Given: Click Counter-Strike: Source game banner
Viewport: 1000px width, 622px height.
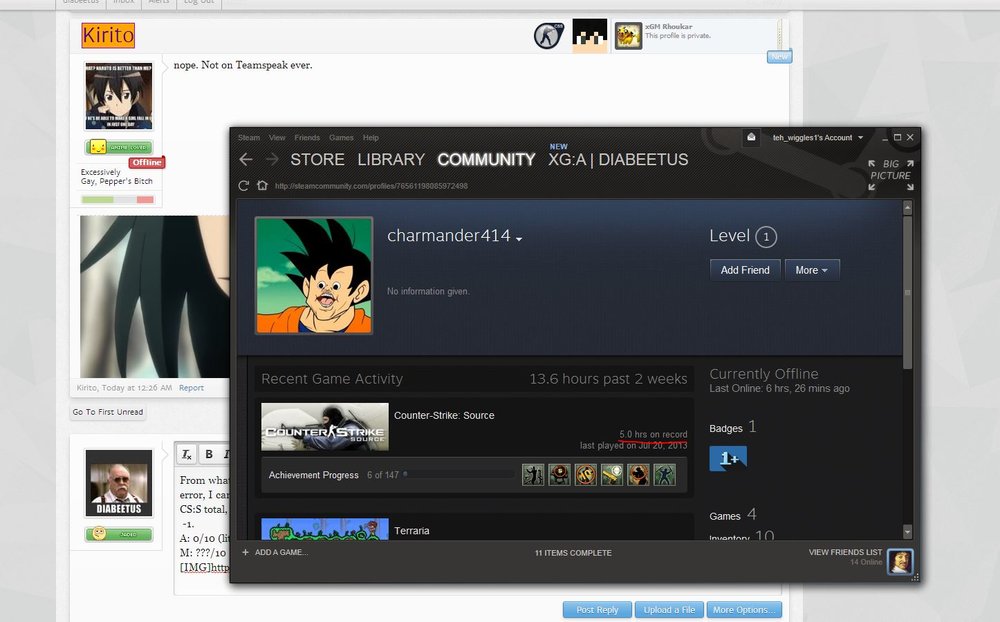Looking at the screenshot, I should point(325,427).
